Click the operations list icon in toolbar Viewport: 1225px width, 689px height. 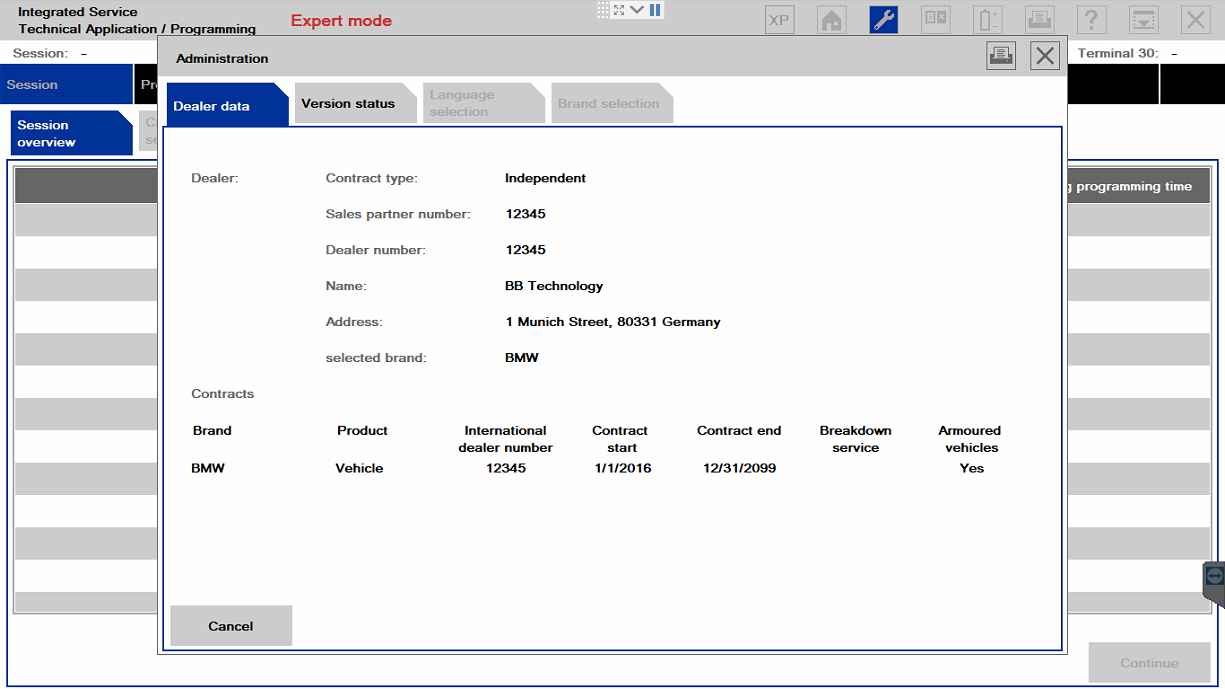[x=936, y=20]
